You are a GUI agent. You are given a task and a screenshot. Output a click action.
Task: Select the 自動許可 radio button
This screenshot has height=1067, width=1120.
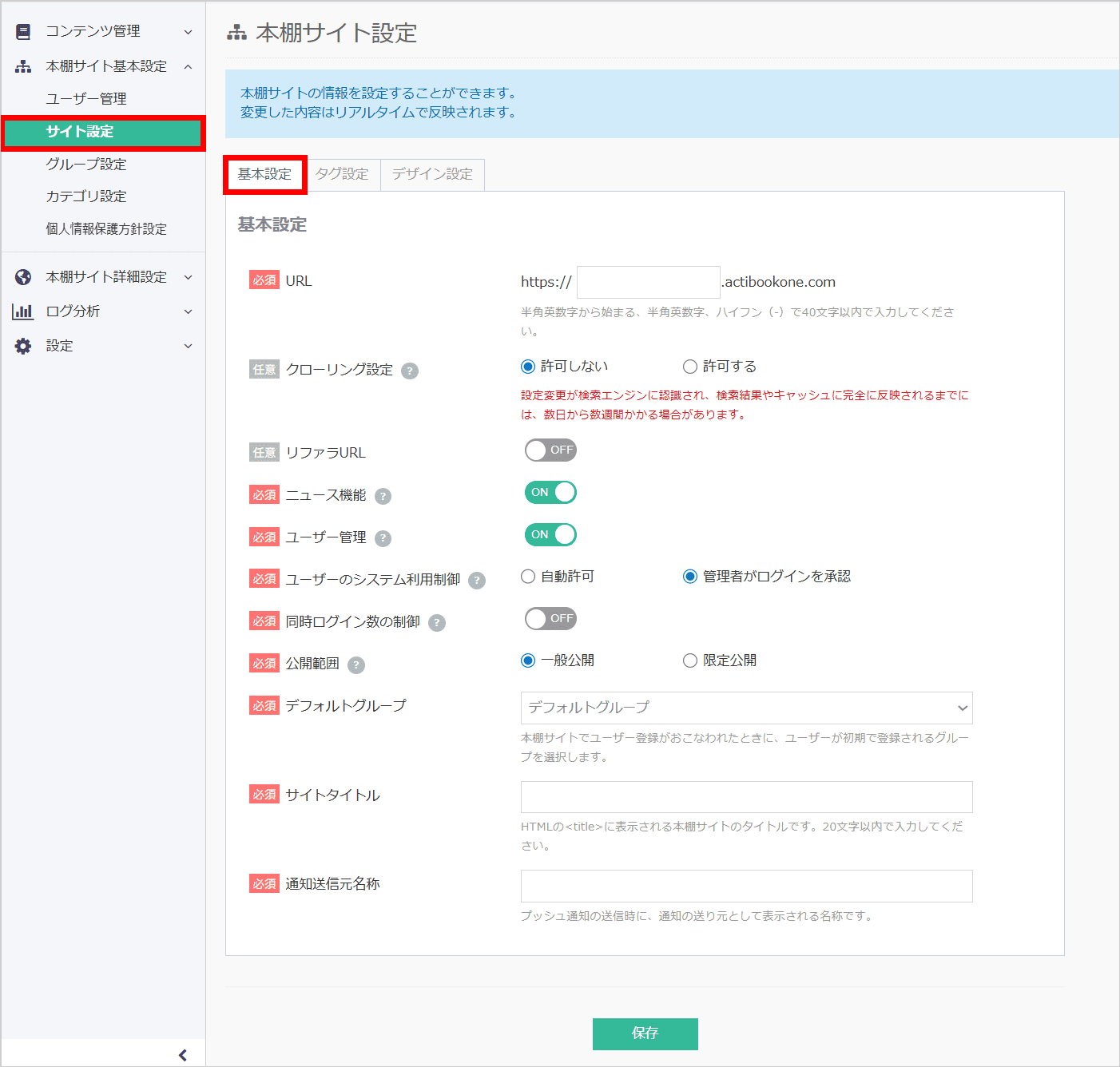point(527,576)
